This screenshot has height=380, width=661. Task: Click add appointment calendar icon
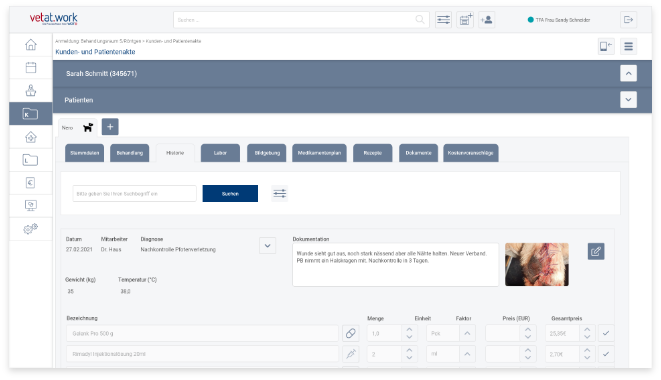(x=465, y=20)
